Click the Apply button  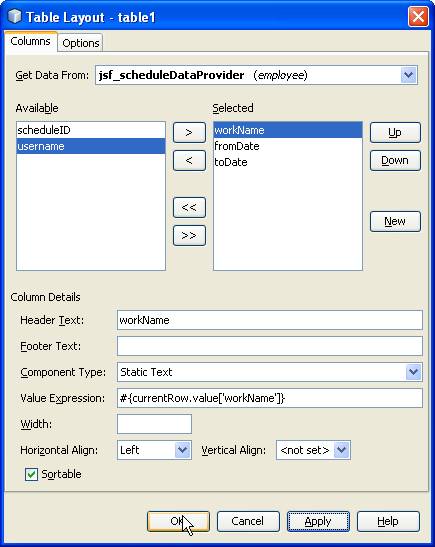click(x=318, y=521)
